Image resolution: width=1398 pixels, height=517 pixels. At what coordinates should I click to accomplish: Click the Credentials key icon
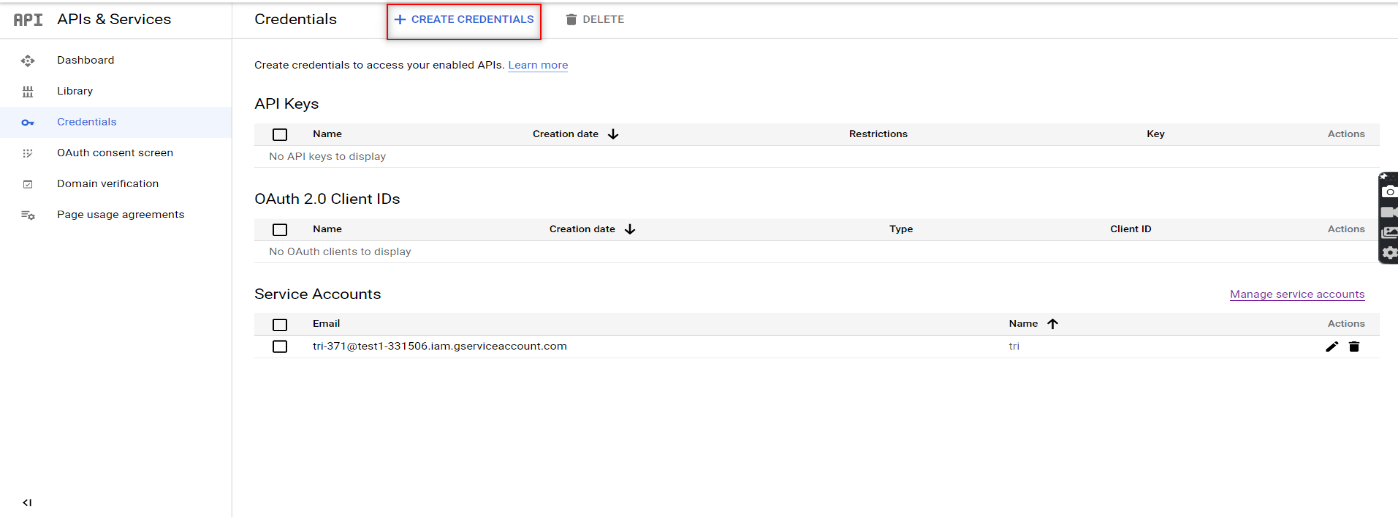[28, 122]
